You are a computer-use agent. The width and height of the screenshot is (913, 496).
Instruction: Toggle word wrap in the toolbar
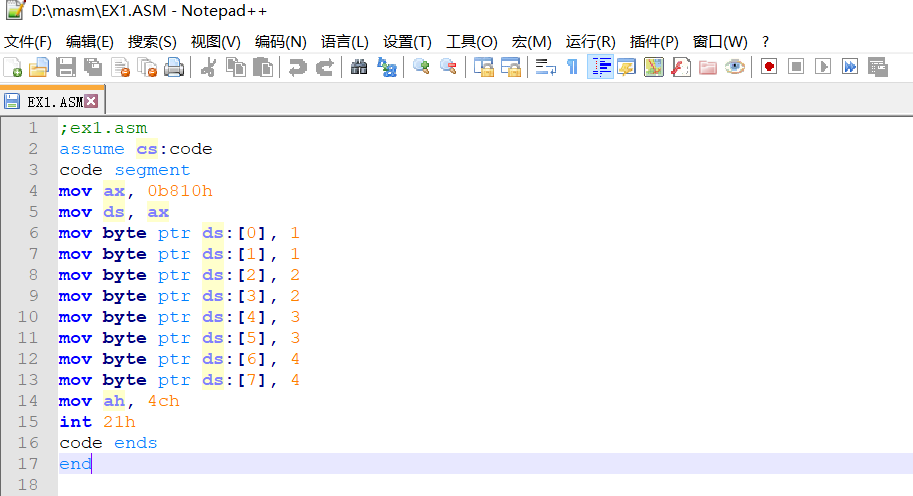point(546,68)
